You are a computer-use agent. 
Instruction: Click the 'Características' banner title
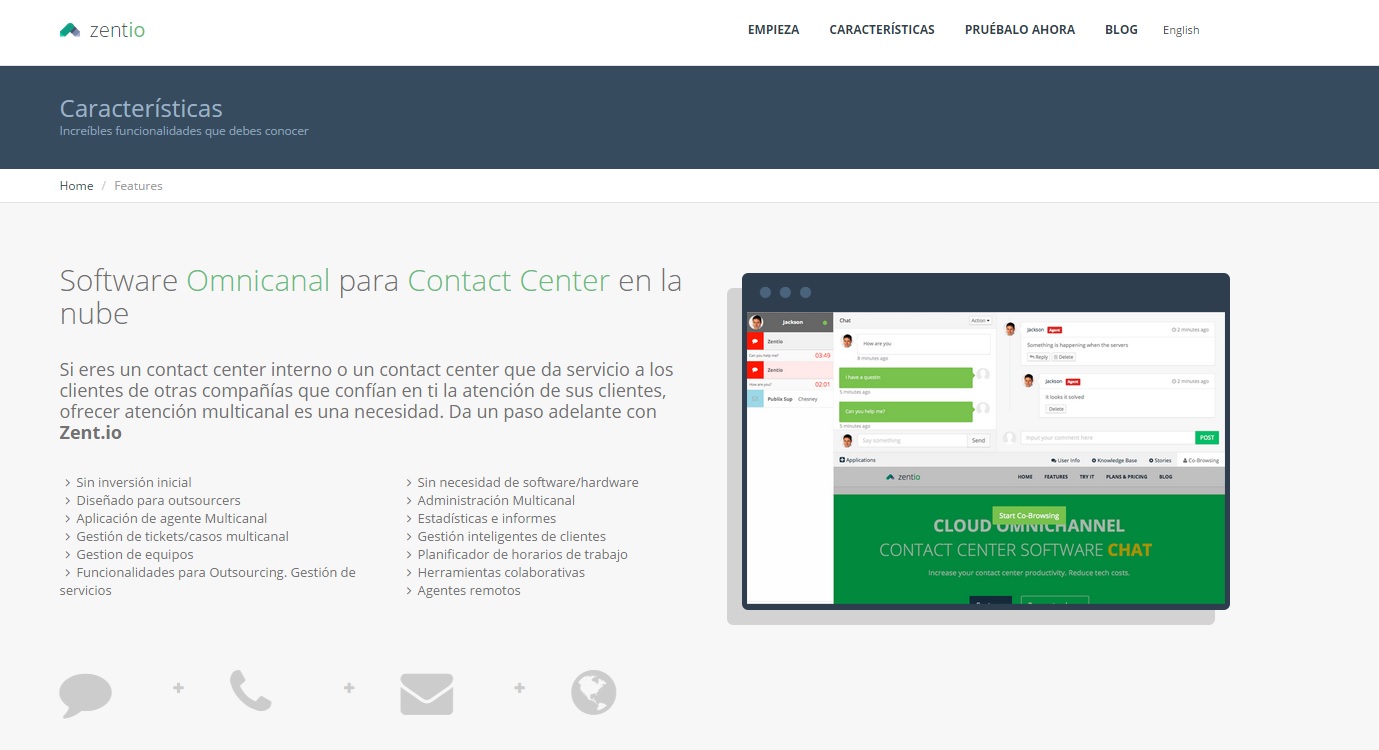[141, 108]
